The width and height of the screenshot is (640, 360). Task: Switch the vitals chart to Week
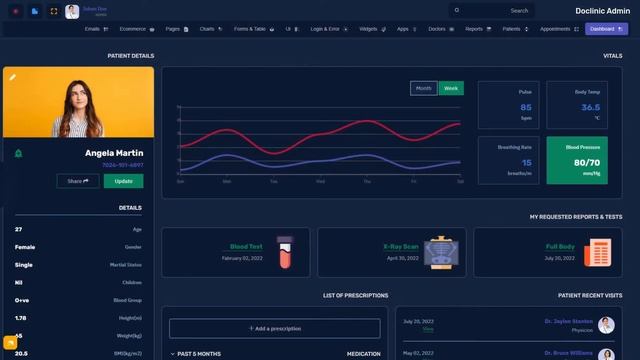point(451,88)
